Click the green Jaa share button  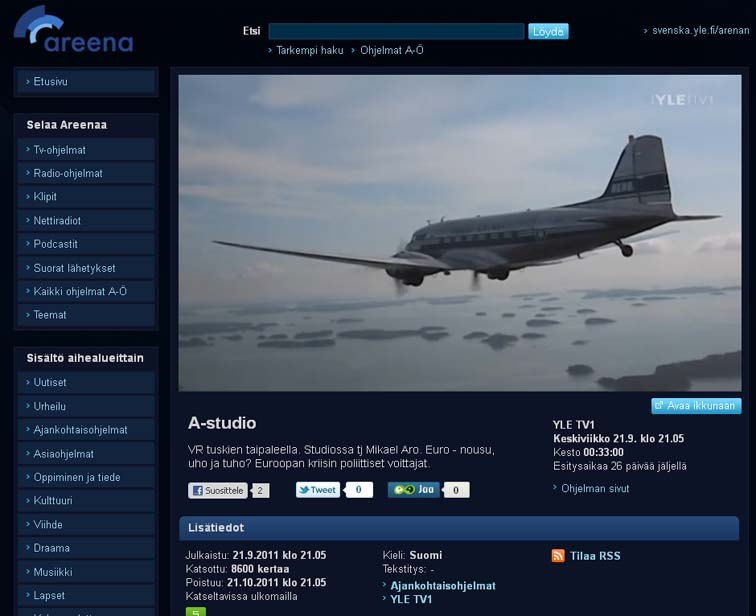coord(414,490)
